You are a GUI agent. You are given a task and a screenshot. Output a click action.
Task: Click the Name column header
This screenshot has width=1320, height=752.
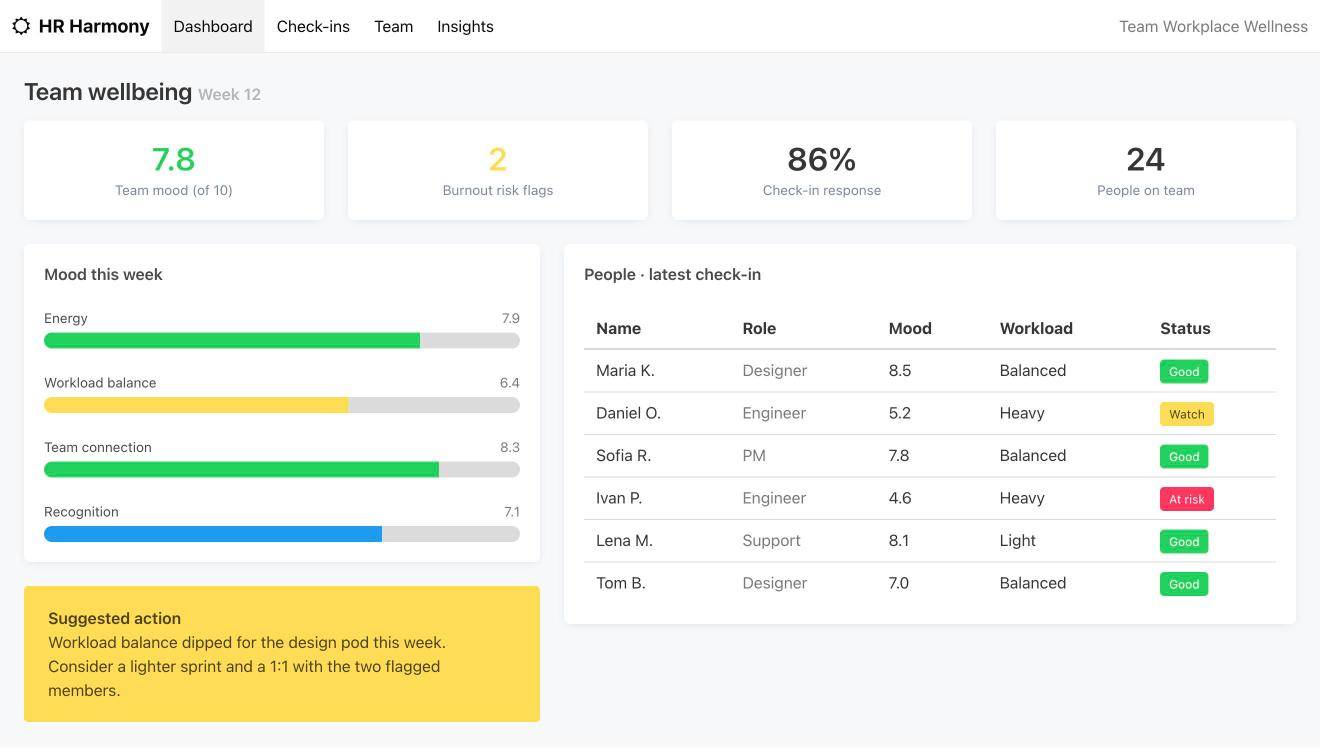[618, 328]
